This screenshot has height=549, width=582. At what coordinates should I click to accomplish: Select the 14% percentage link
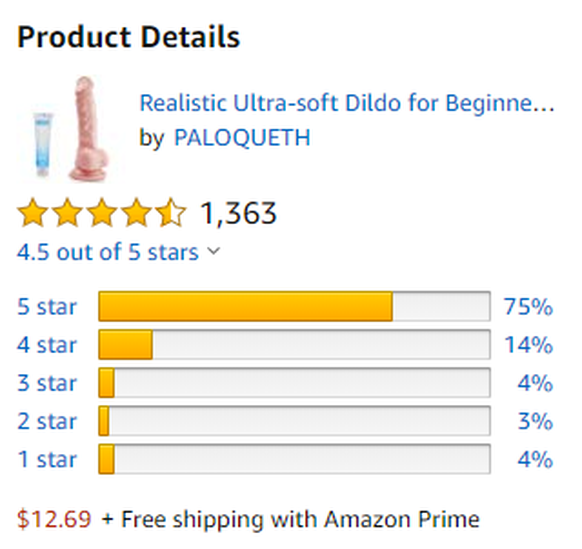[529, 345]
